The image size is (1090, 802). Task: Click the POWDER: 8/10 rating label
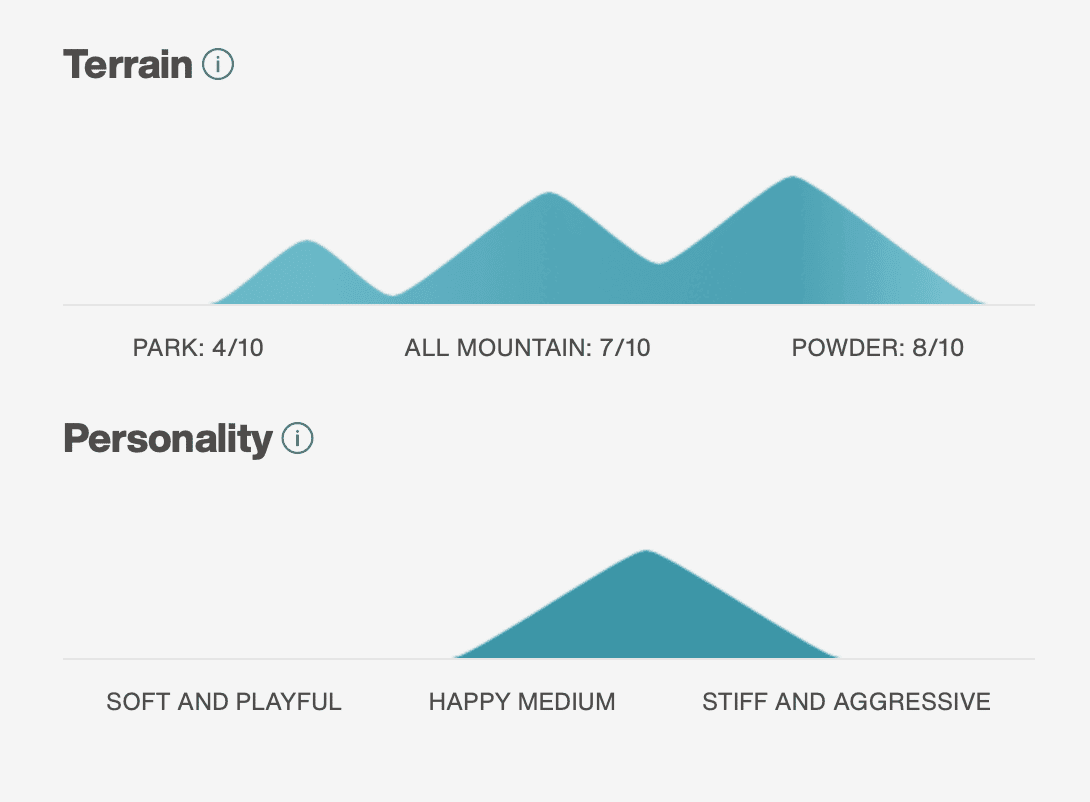coord(877,347)
